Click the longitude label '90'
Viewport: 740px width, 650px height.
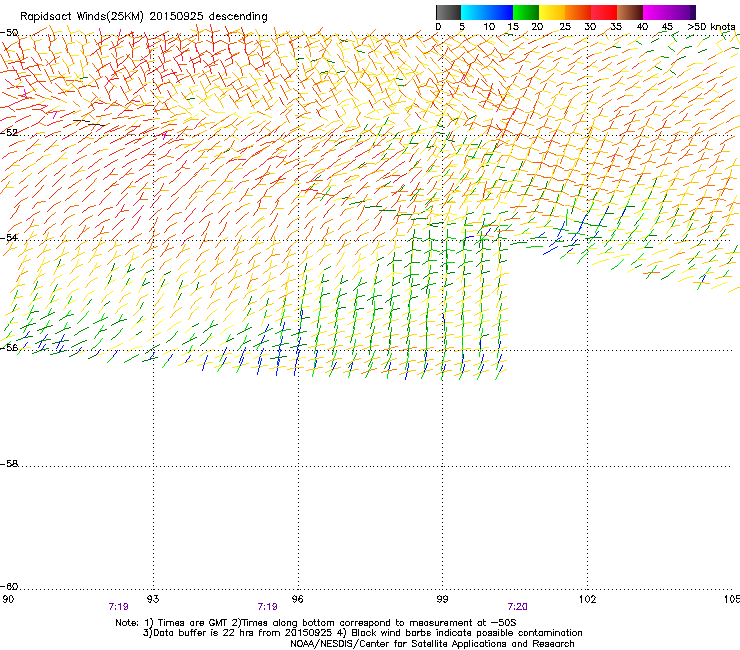8,599
